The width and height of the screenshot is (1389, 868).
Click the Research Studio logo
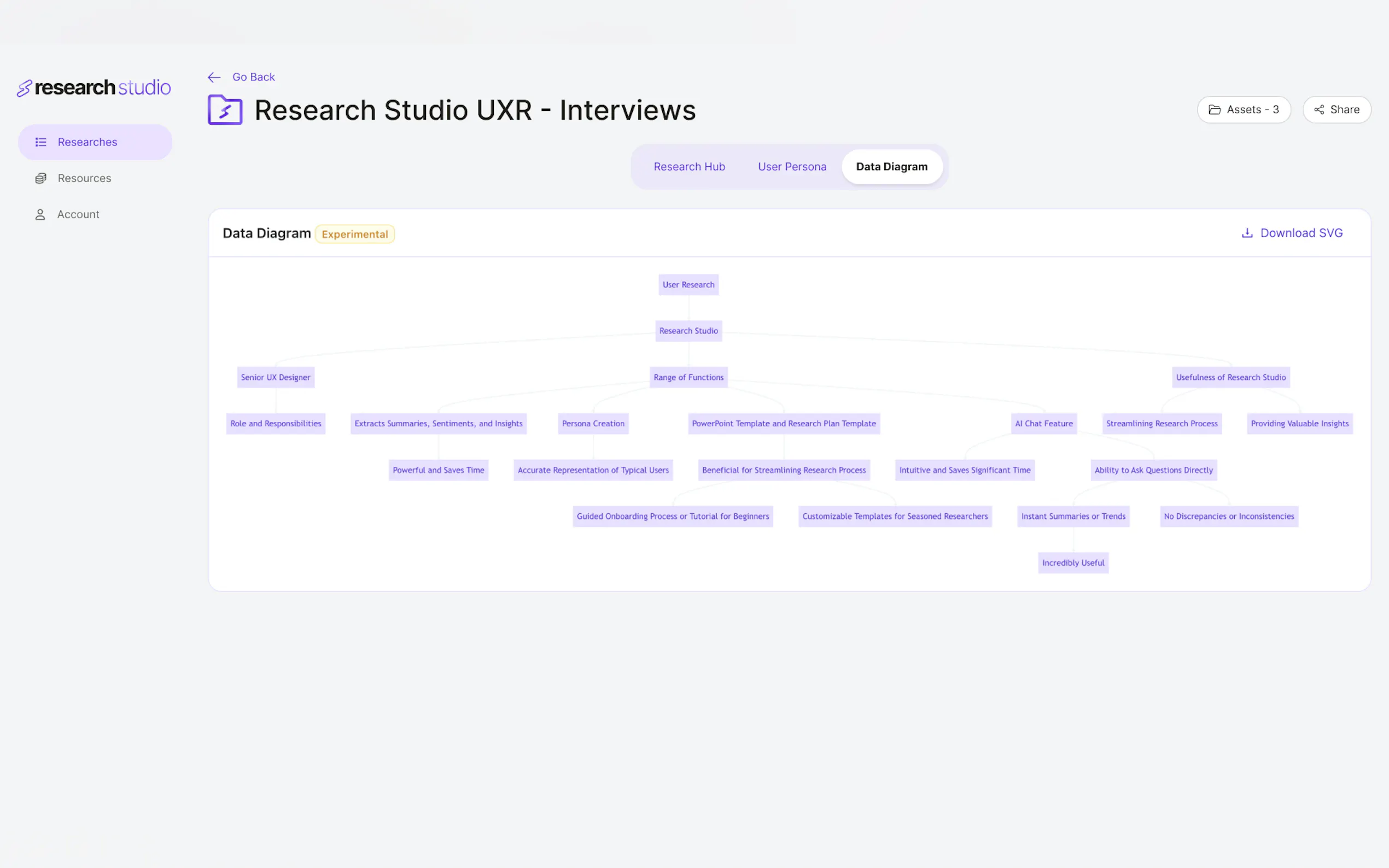click(x=94, y=88)
